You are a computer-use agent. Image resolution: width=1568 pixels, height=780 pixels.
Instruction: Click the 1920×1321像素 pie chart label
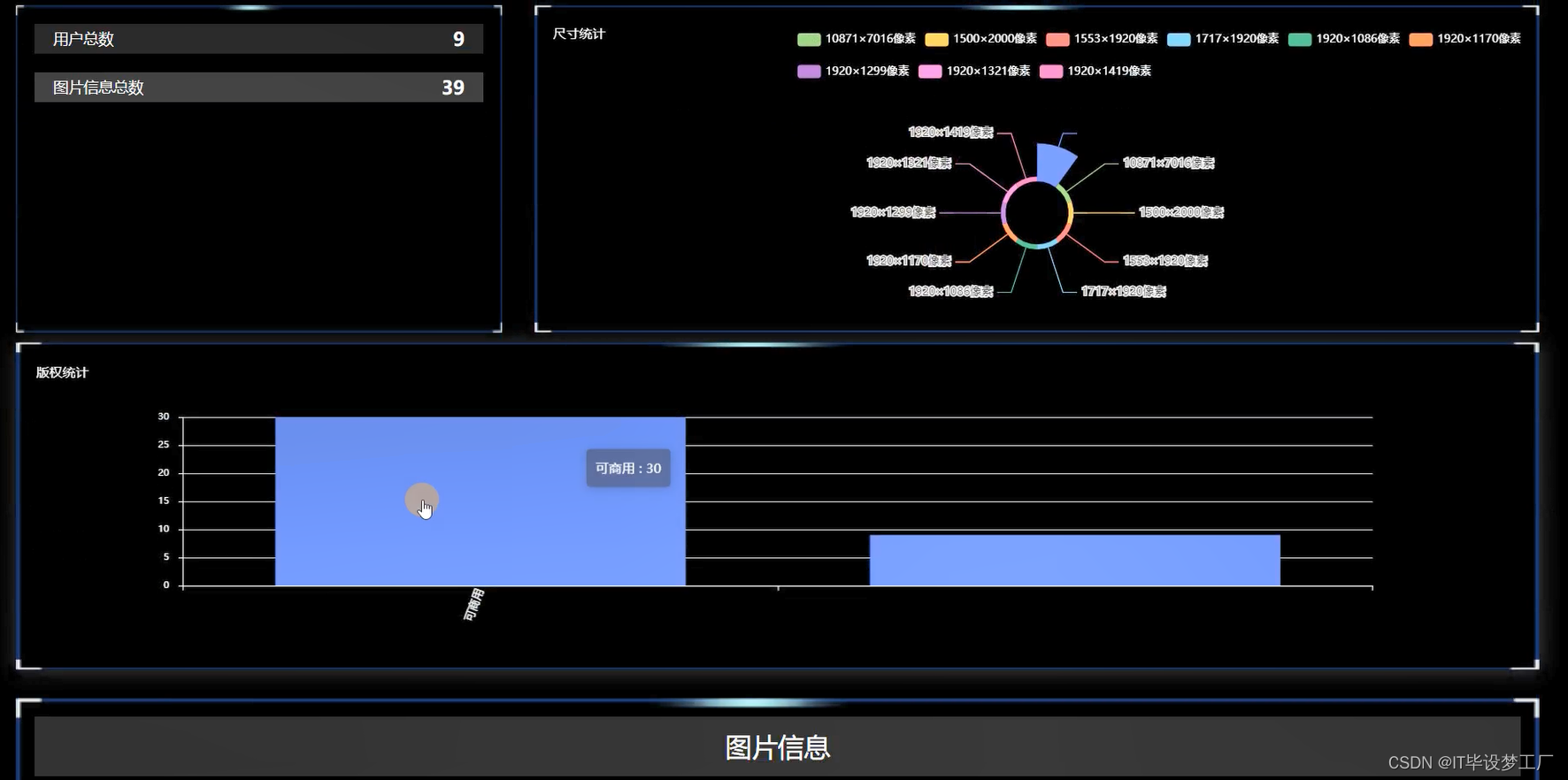coord(909,163)
